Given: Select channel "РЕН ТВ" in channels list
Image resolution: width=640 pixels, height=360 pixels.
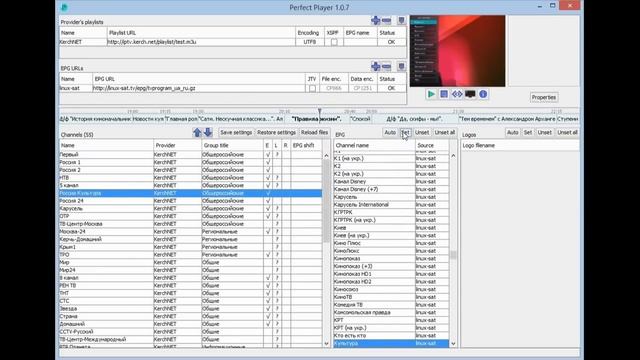Looking at the screenshot, I should 190,285.
